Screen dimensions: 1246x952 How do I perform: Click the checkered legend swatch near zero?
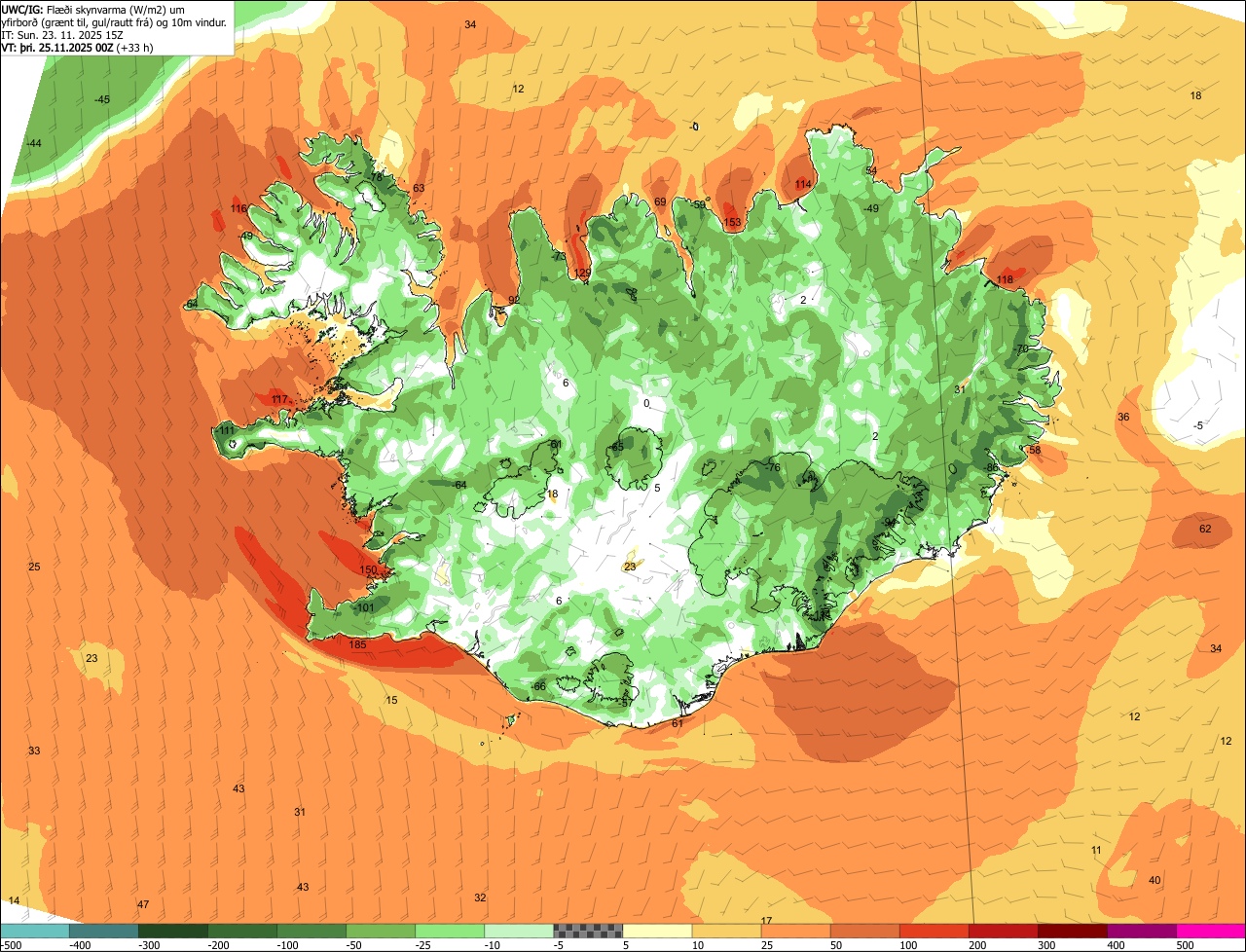tap(588, 931)
